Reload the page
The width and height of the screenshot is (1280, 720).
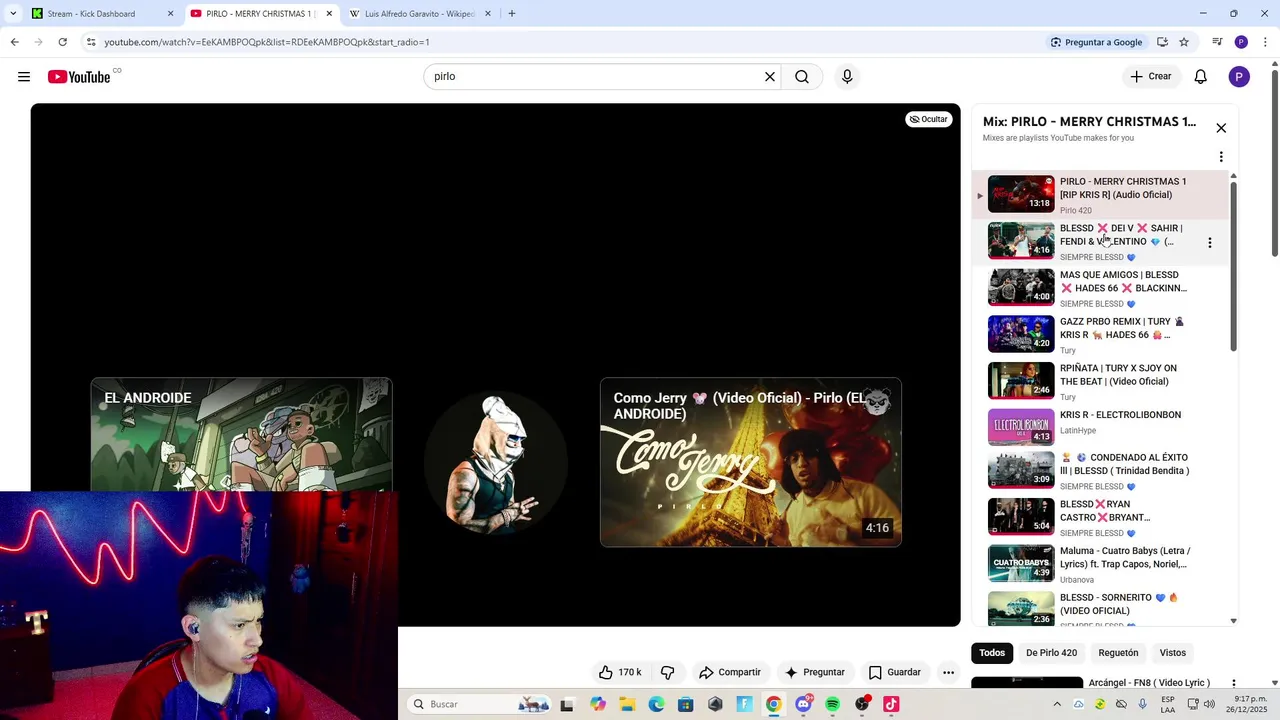click(62, 42)
